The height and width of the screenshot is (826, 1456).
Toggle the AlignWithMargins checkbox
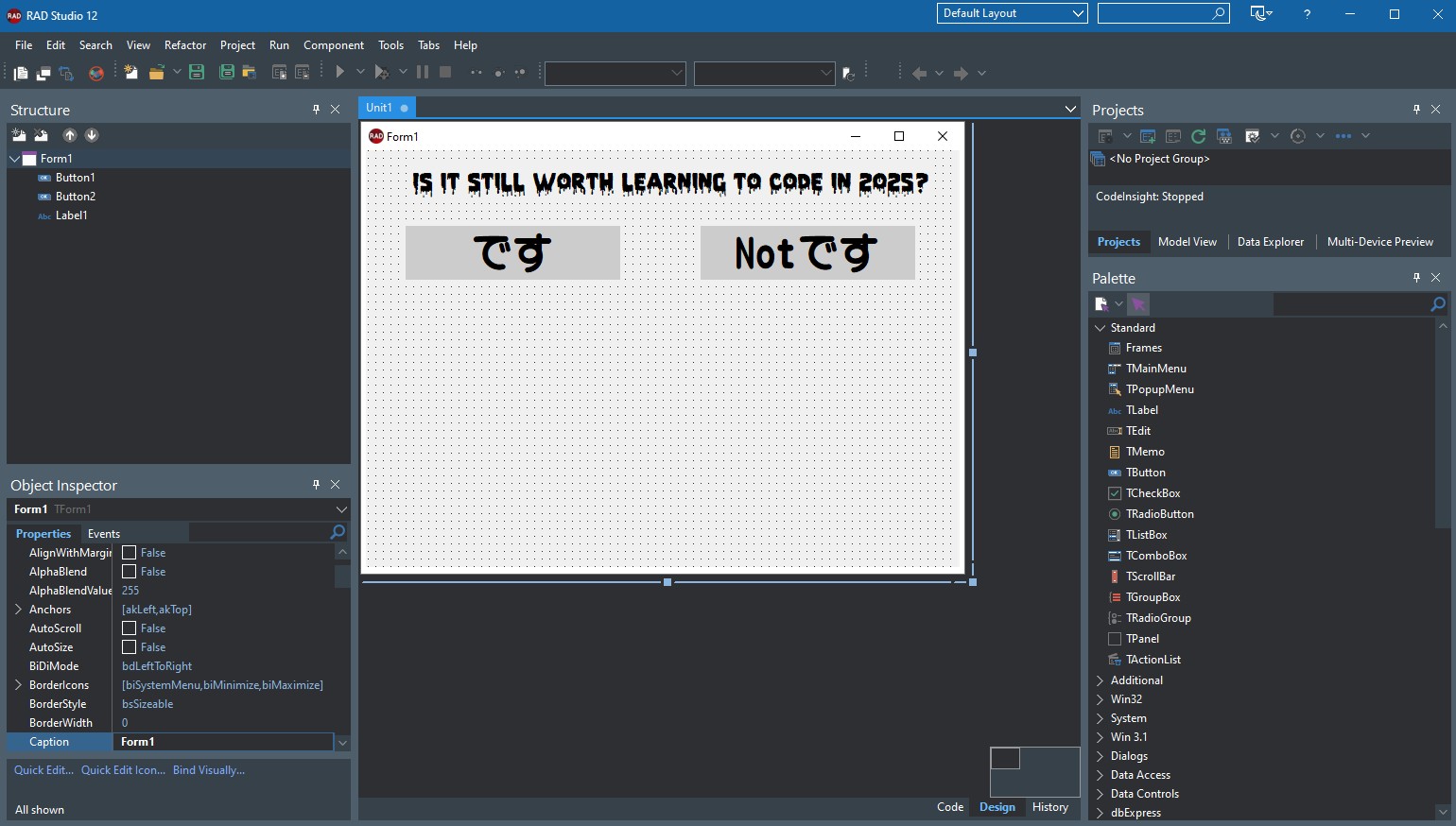point(130,553)
